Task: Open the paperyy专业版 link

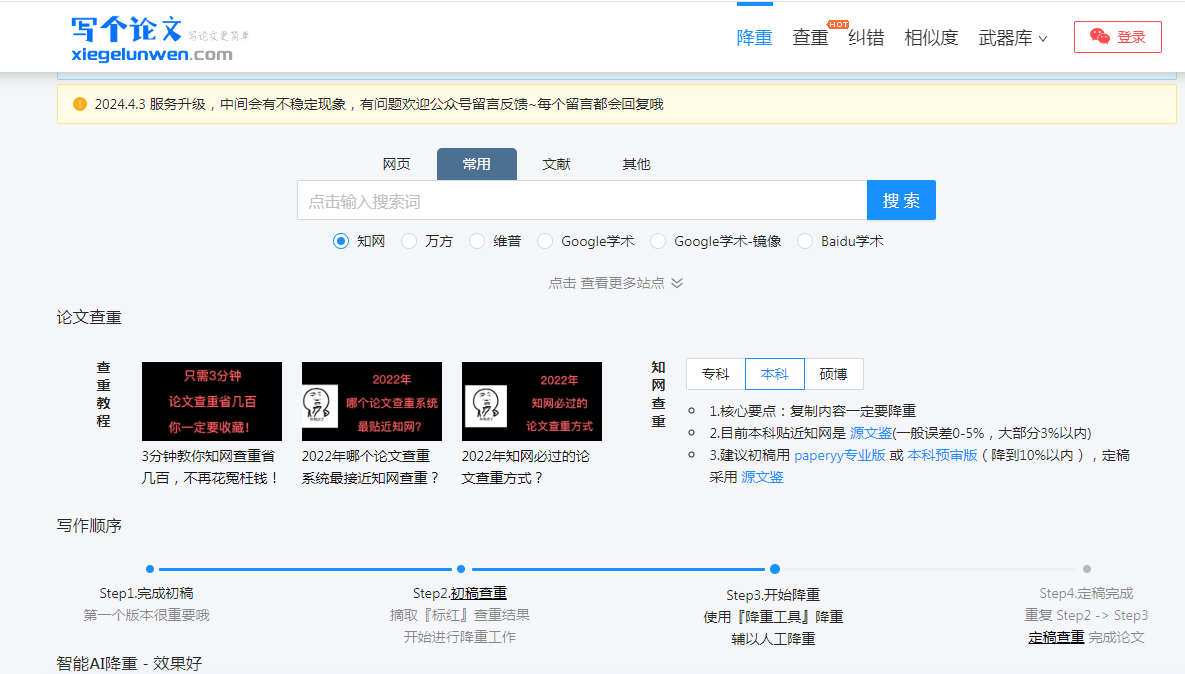Action: 840,455
